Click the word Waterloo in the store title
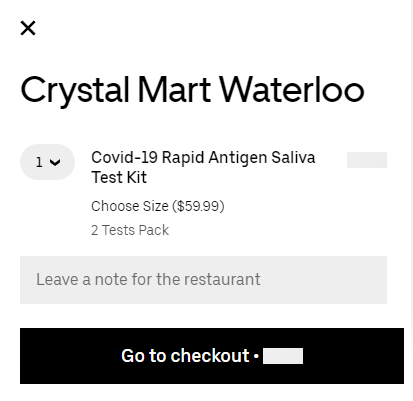The width and height of the screenshot is (413, 401). pyautogui.click(x=292, y=89)
